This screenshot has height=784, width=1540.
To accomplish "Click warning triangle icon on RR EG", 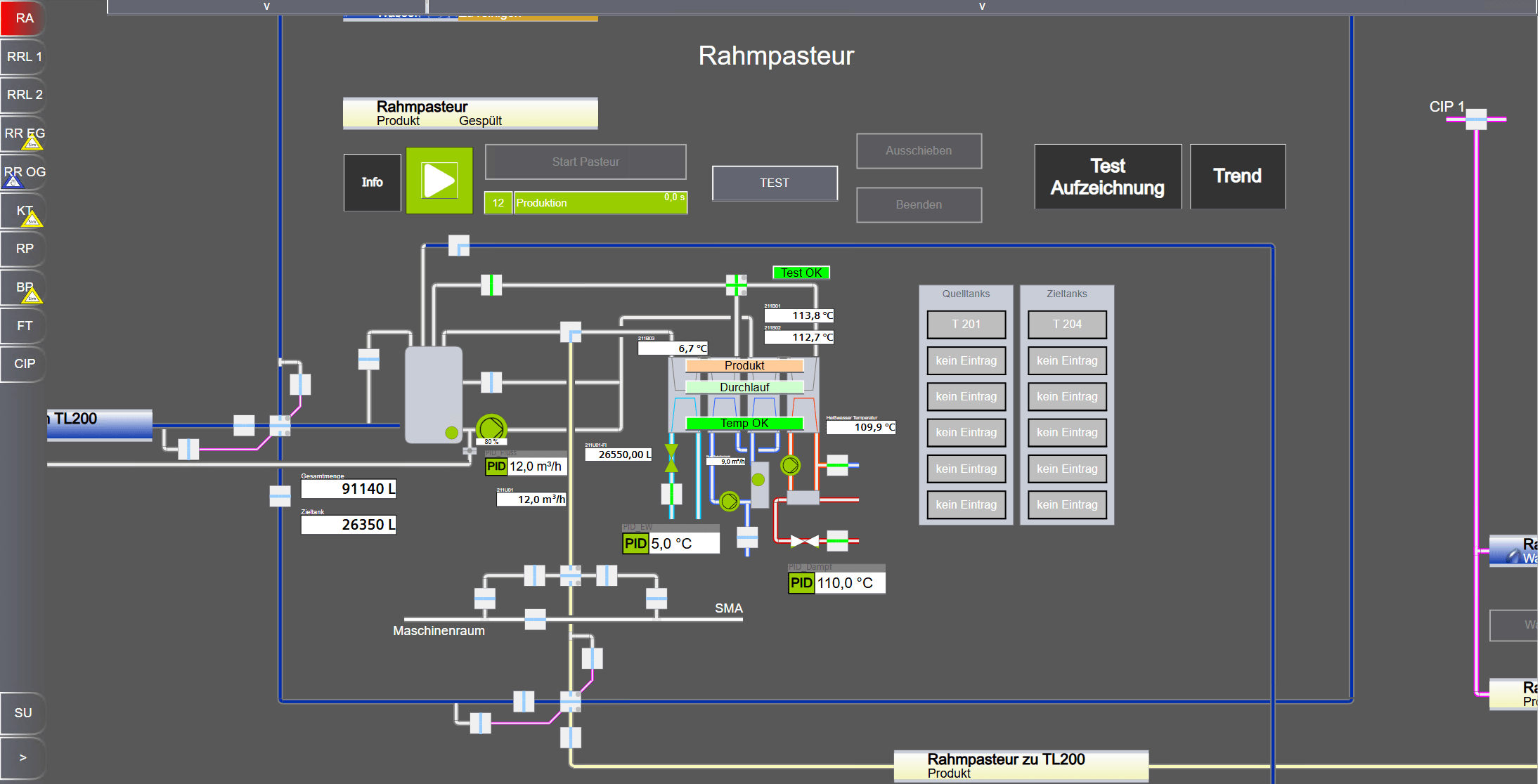I will 32,143.
